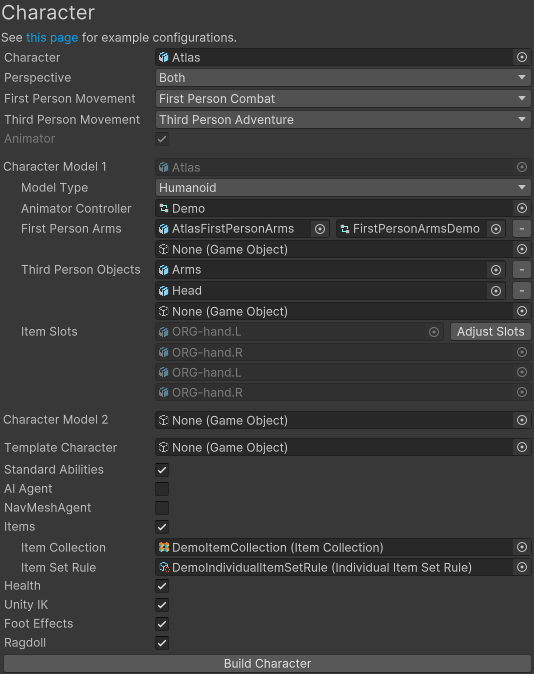Open the First Person Movement dropdown
The width and height of the screenshot is (534, 674).
[343, 99]
